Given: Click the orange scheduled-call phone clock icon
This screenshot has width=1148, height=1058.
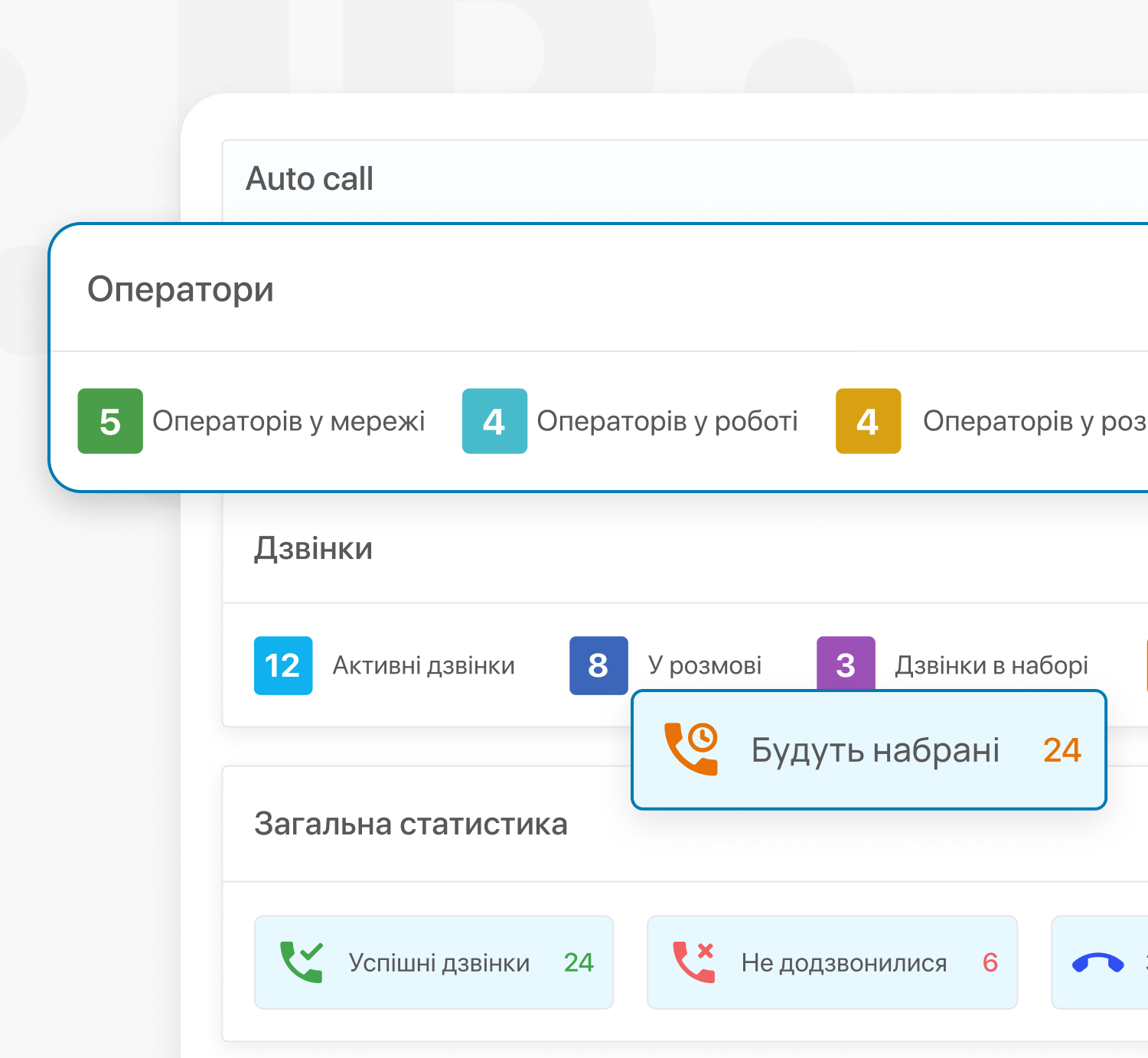Looking at the screenshot, I should (x=691, y=749).
